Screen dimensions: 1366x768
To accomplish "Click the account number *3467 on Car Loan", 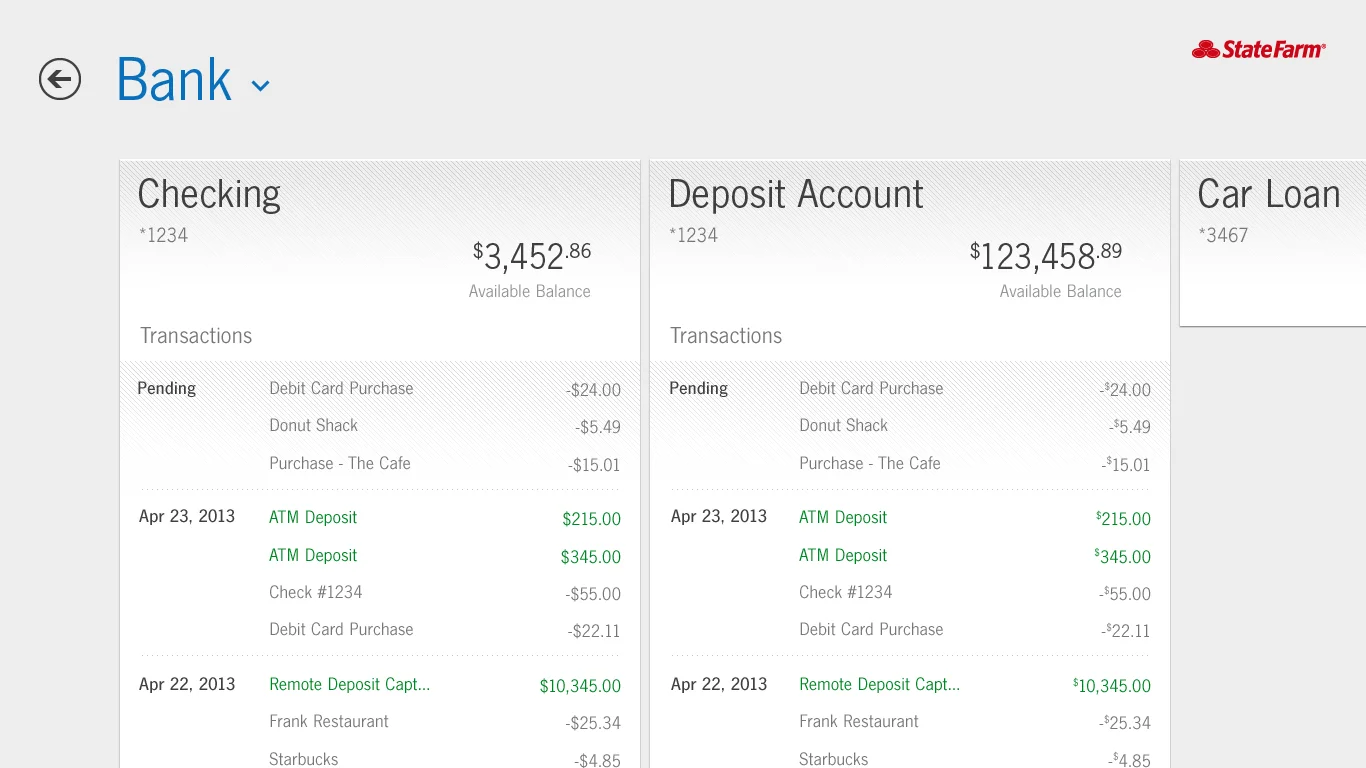I will (x=1224, y=235).
